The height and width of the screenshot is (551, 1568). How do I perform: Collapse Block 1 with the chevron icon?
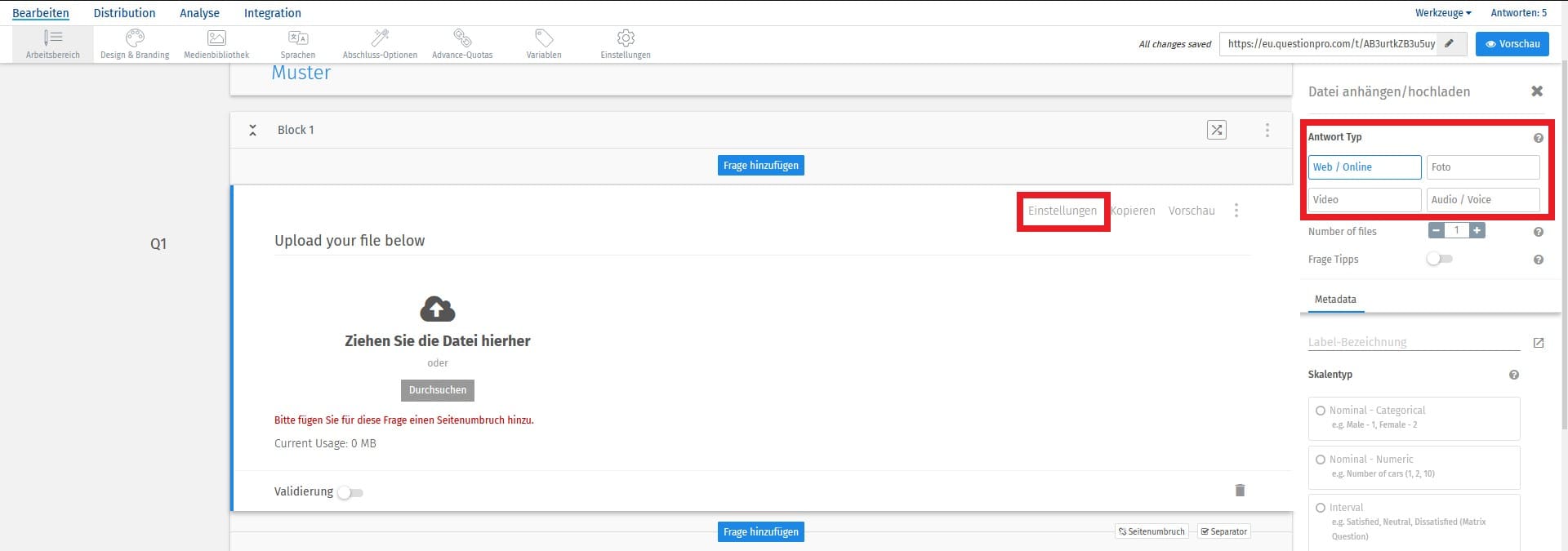point(253,130)
